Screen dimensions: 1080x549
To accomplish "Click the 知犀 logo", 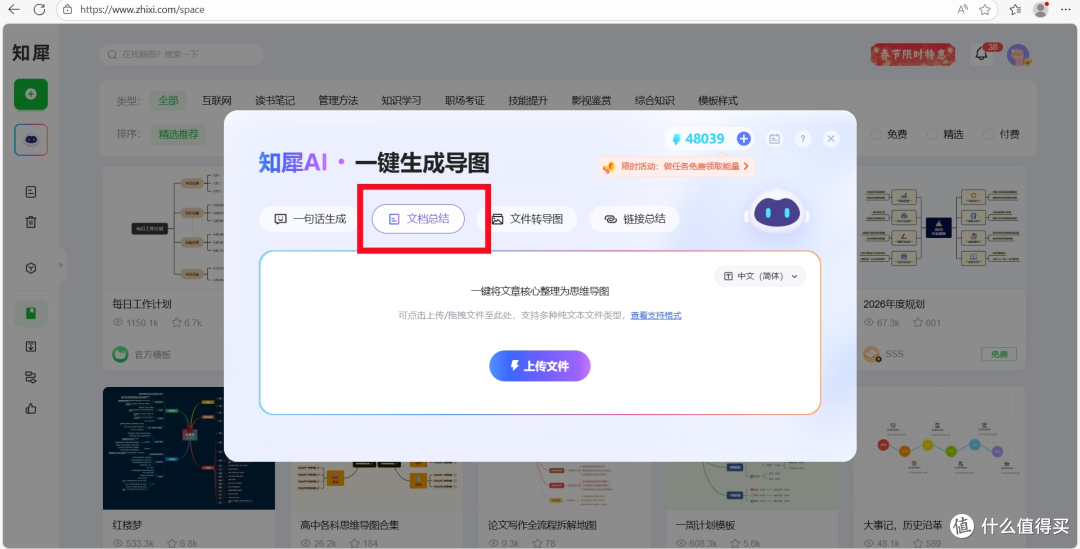I will (31, 52).
